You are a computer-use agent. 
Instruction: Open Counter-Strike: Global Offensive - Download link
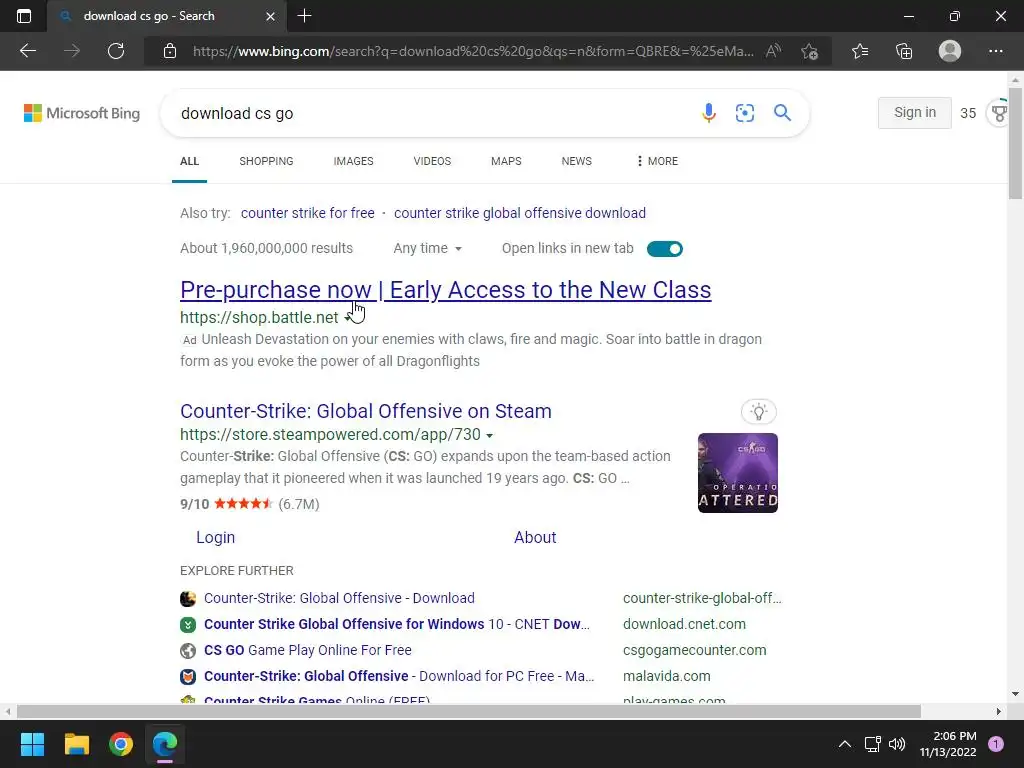[x=339, y=598]
